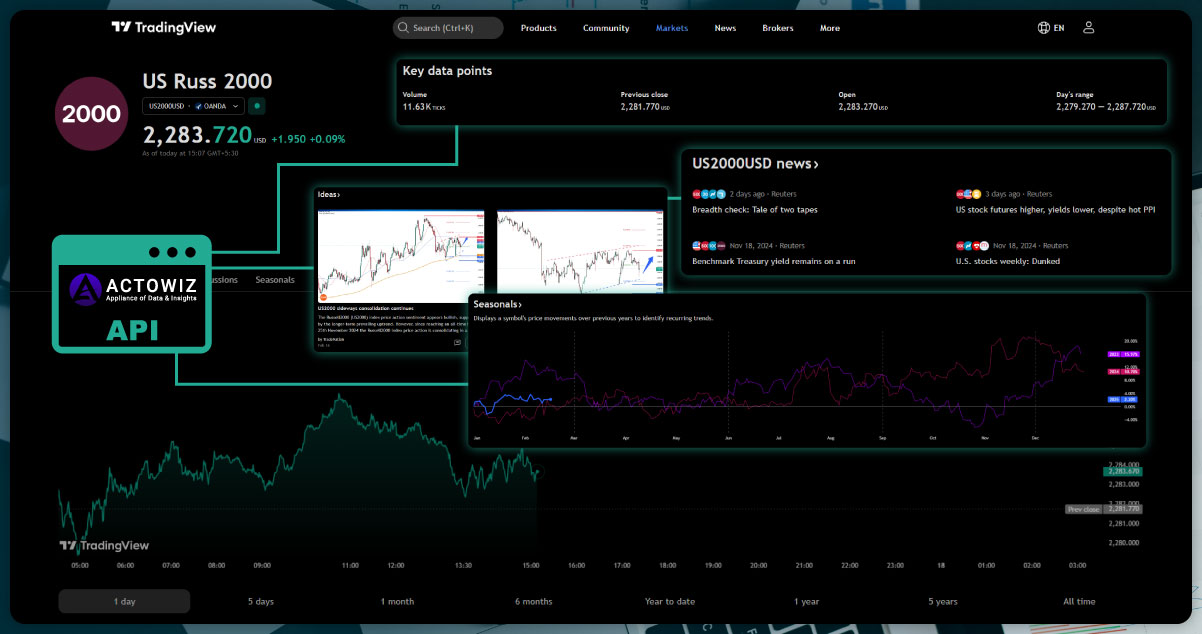This screenshot has height=634, width=1202.
Task: Open 'US stock futures higher' news article
Action: 1057,210
